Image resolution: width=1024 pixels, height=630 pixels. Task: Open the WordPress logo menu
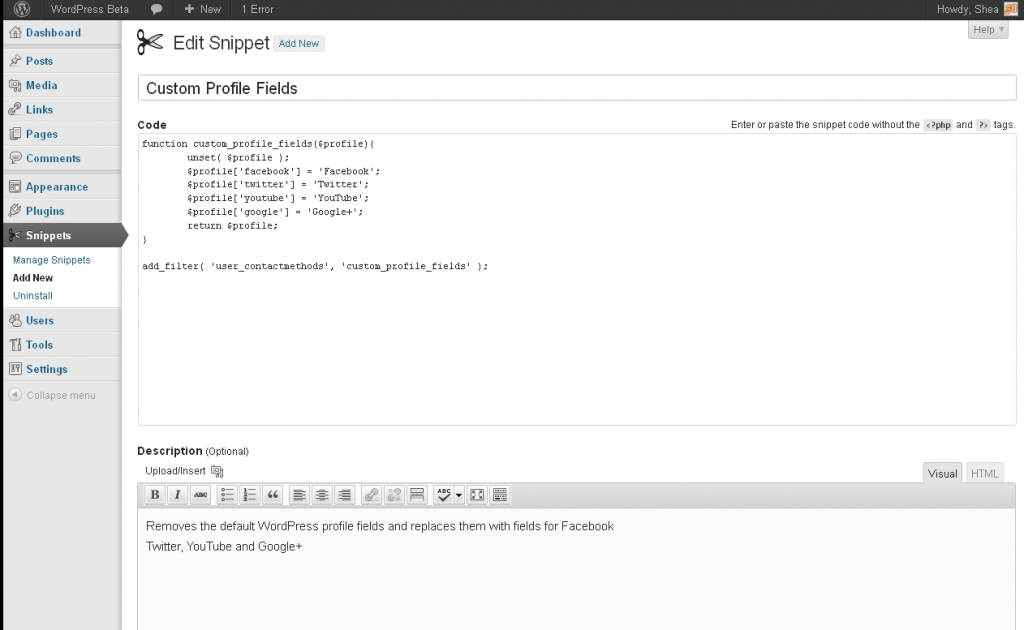[21, 9]
